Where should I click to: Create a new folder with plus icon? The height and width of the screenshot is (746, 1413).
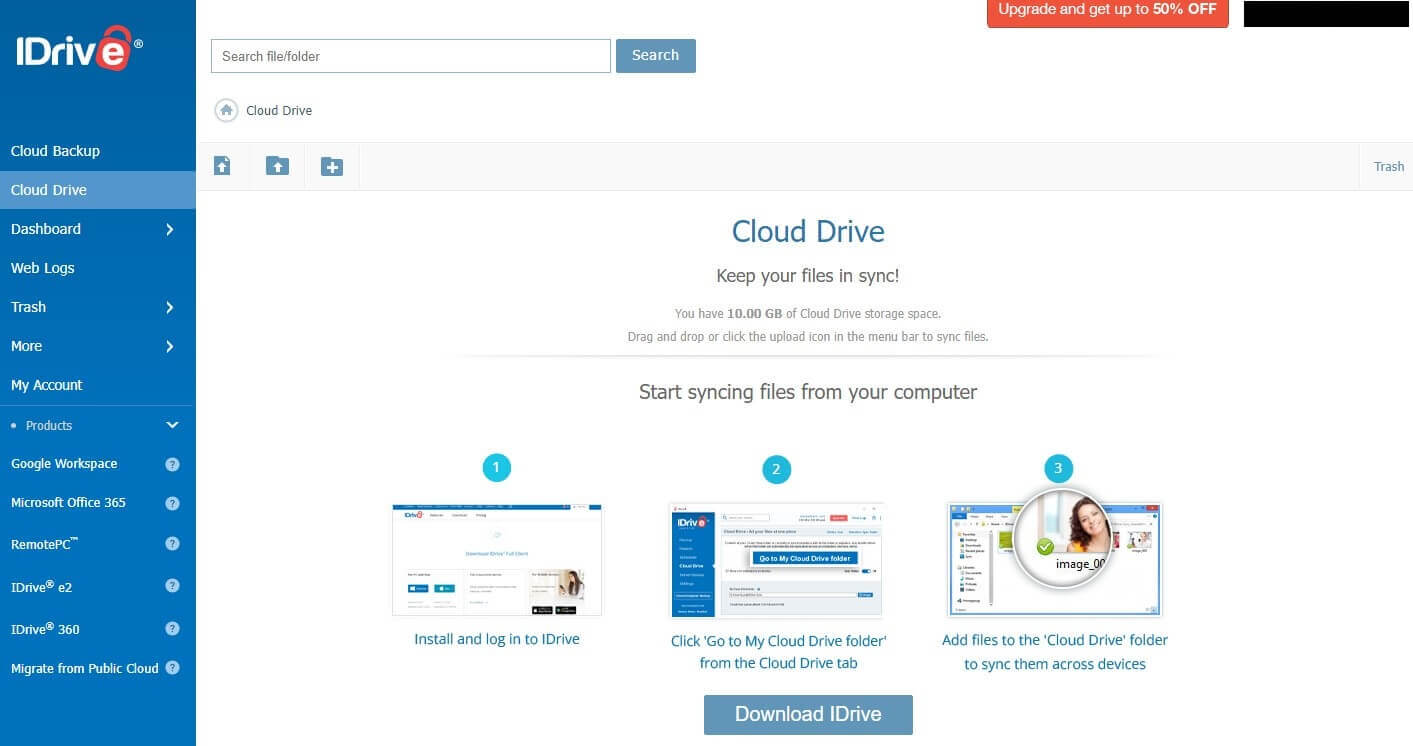332,166
